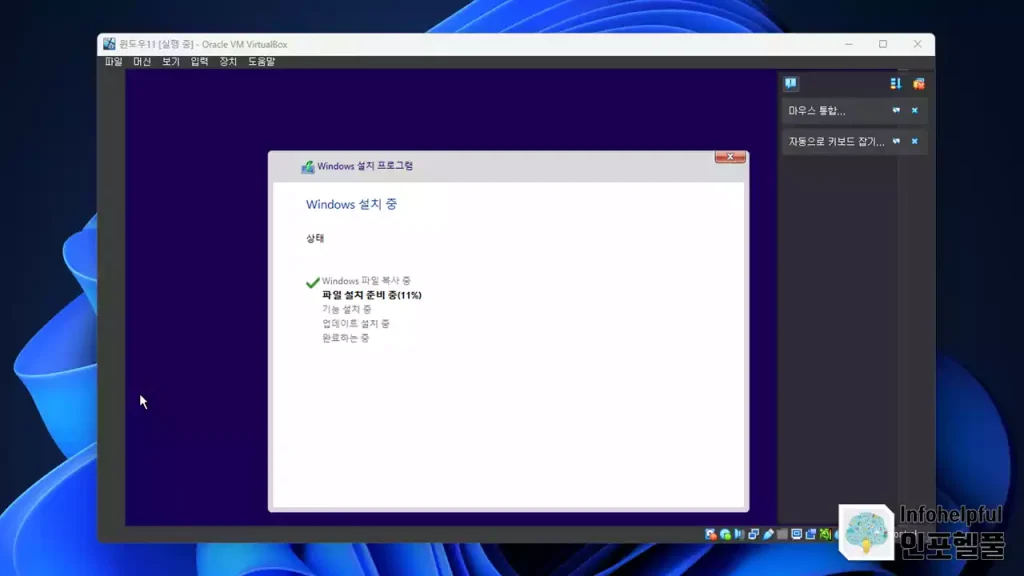Dismiss the 자동으로 키보드 잡기 notification

(x=914, y=141)
